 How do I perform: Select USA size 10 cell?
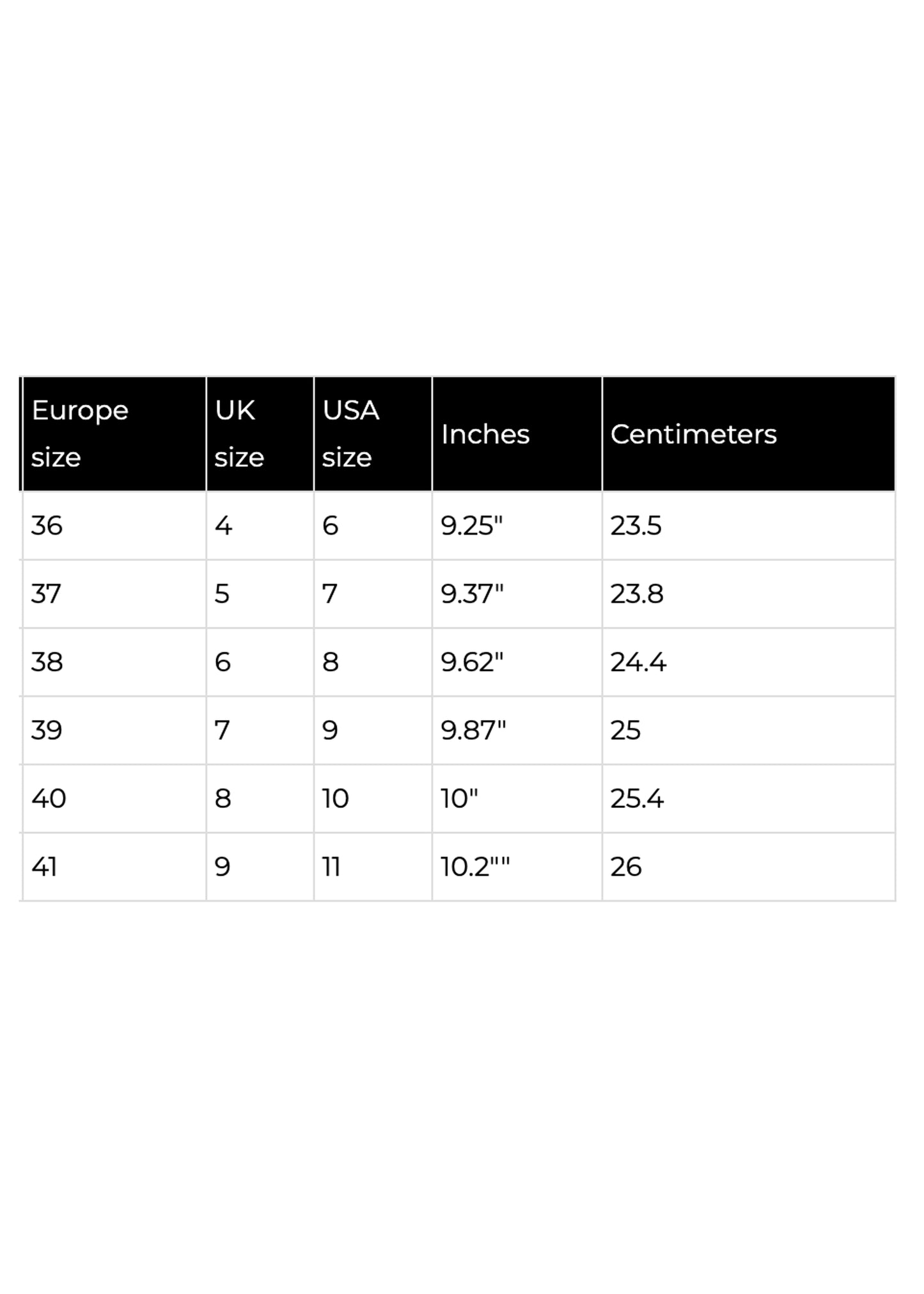pos(335,799)
